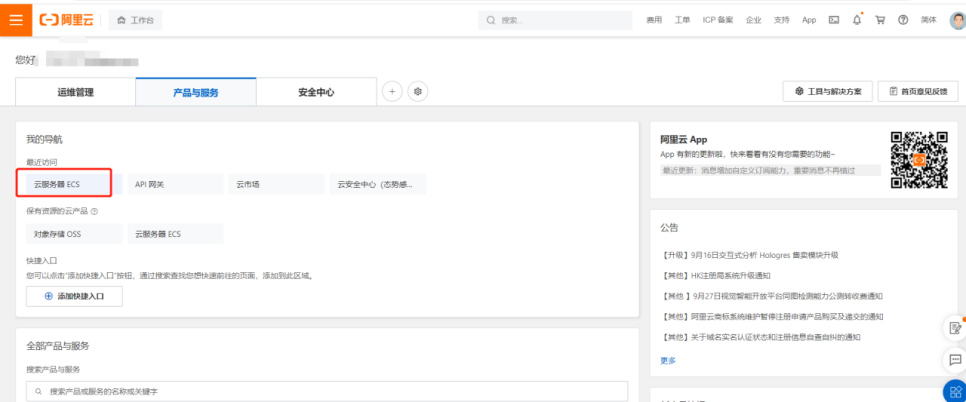Image resolution: width=966 pixels, height=402 pixels.
Task: Open the hamburger main menu
Action: [16, 20]
